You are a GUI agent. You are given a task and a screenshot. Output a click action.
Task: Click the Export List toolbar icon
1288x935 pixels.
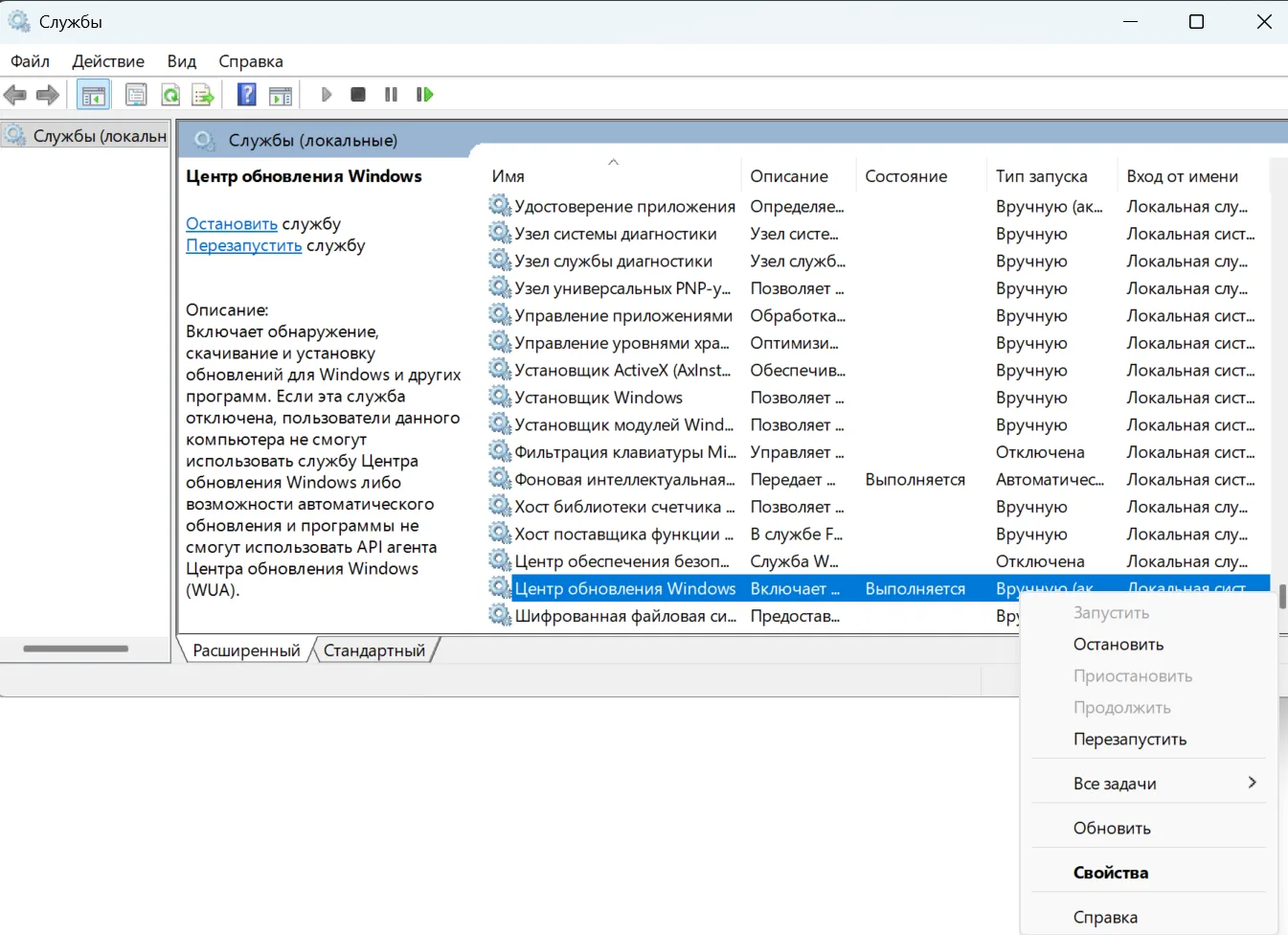202,95
